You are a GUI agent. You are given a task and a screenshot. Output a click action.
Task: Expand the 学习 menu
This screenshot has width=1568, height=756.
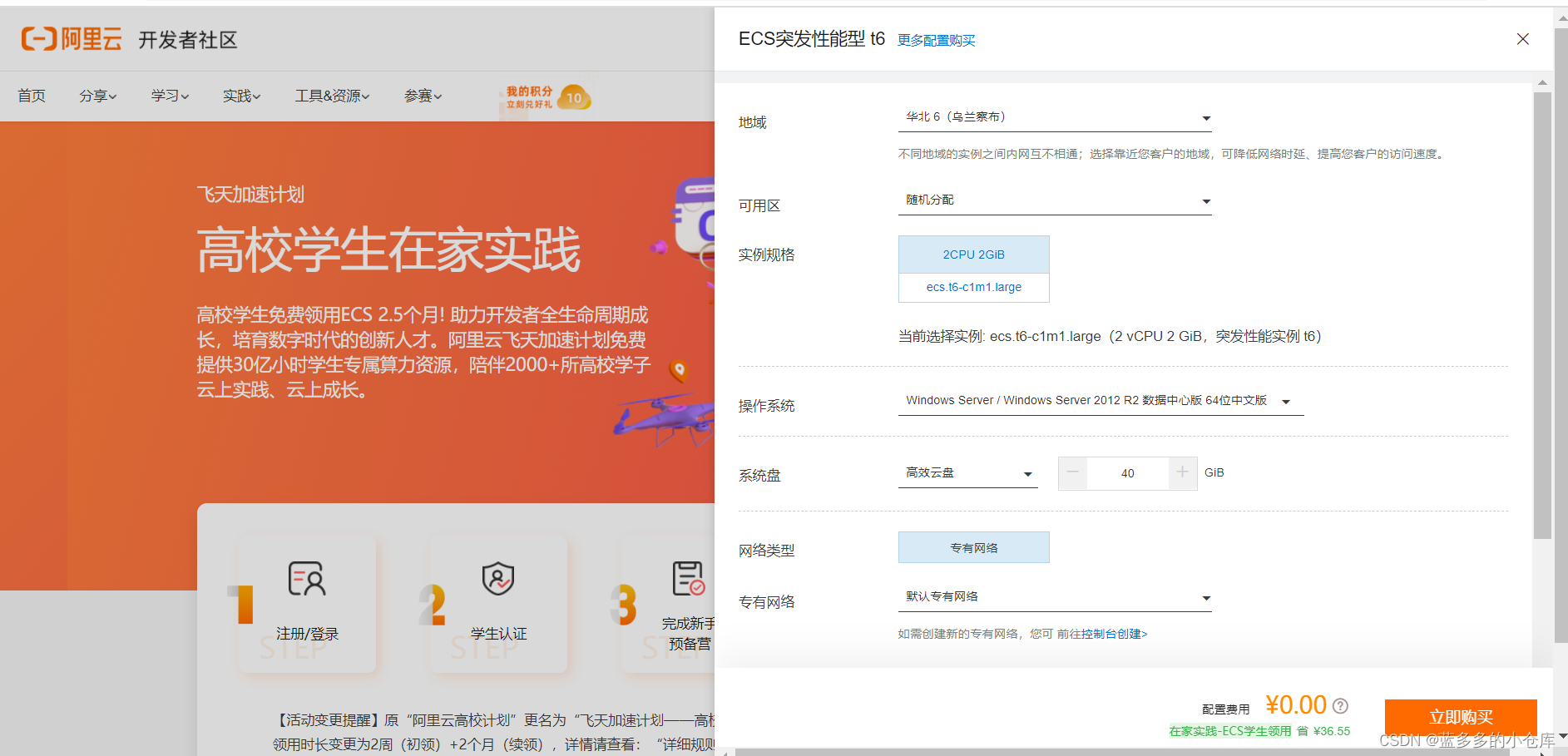(x=170, y=96)
